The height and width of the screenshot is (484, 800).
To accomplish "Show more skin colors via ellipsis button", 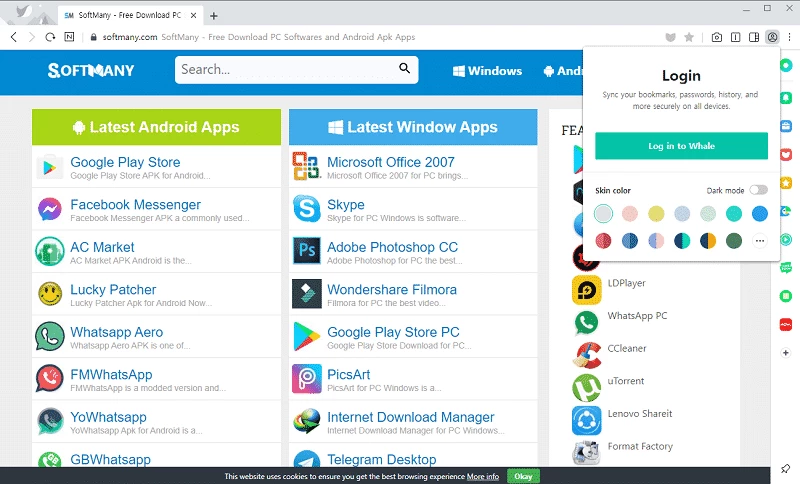I will pyautogui.click(x=759, y=240).
